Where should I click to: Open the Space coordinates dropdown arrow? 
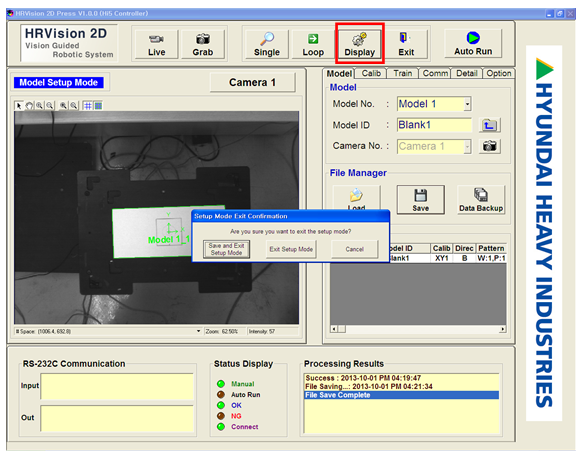click(x=199, y=331)
